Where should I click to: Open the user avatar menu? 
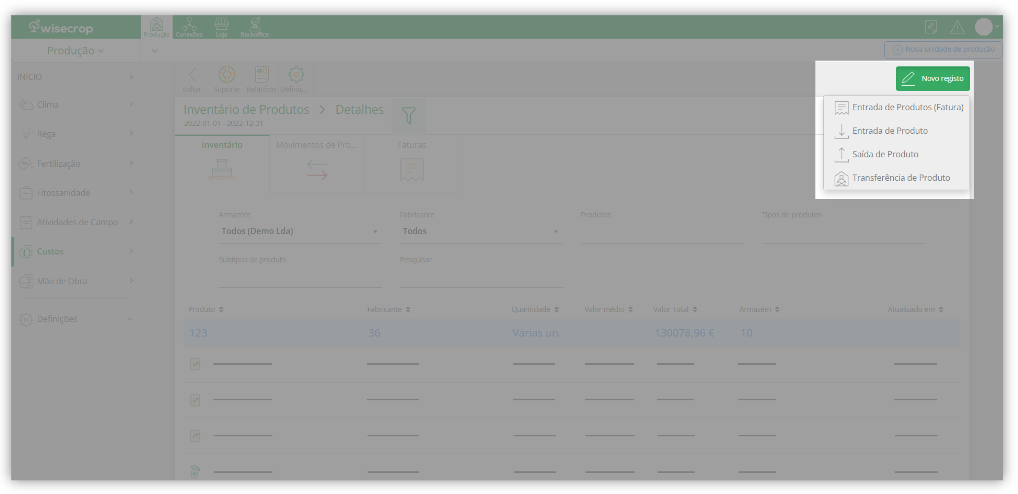(987, 27)
